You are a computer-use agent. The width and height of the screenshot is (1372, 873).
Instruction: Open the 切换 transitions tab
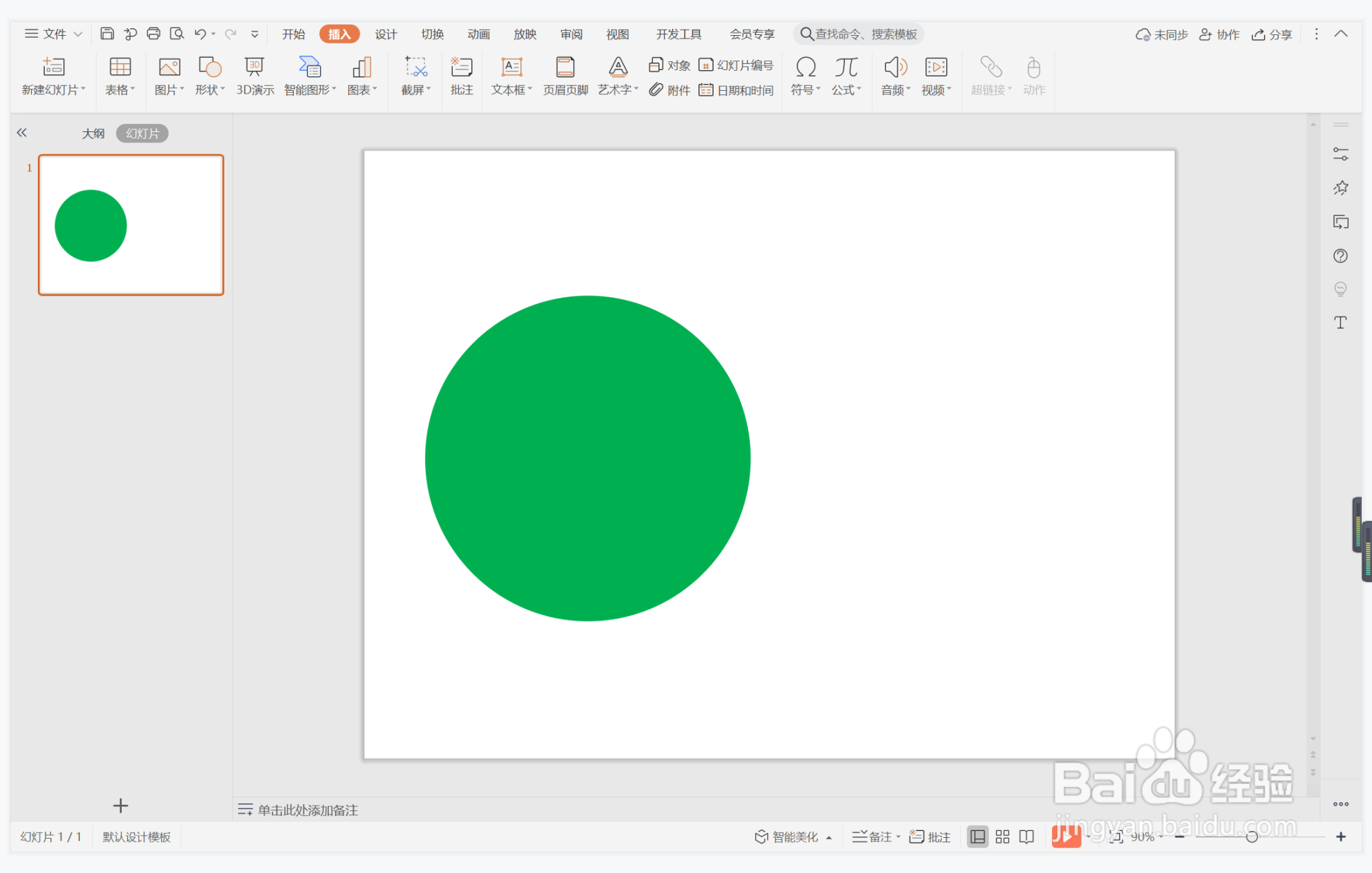click(x=432, y=34)
